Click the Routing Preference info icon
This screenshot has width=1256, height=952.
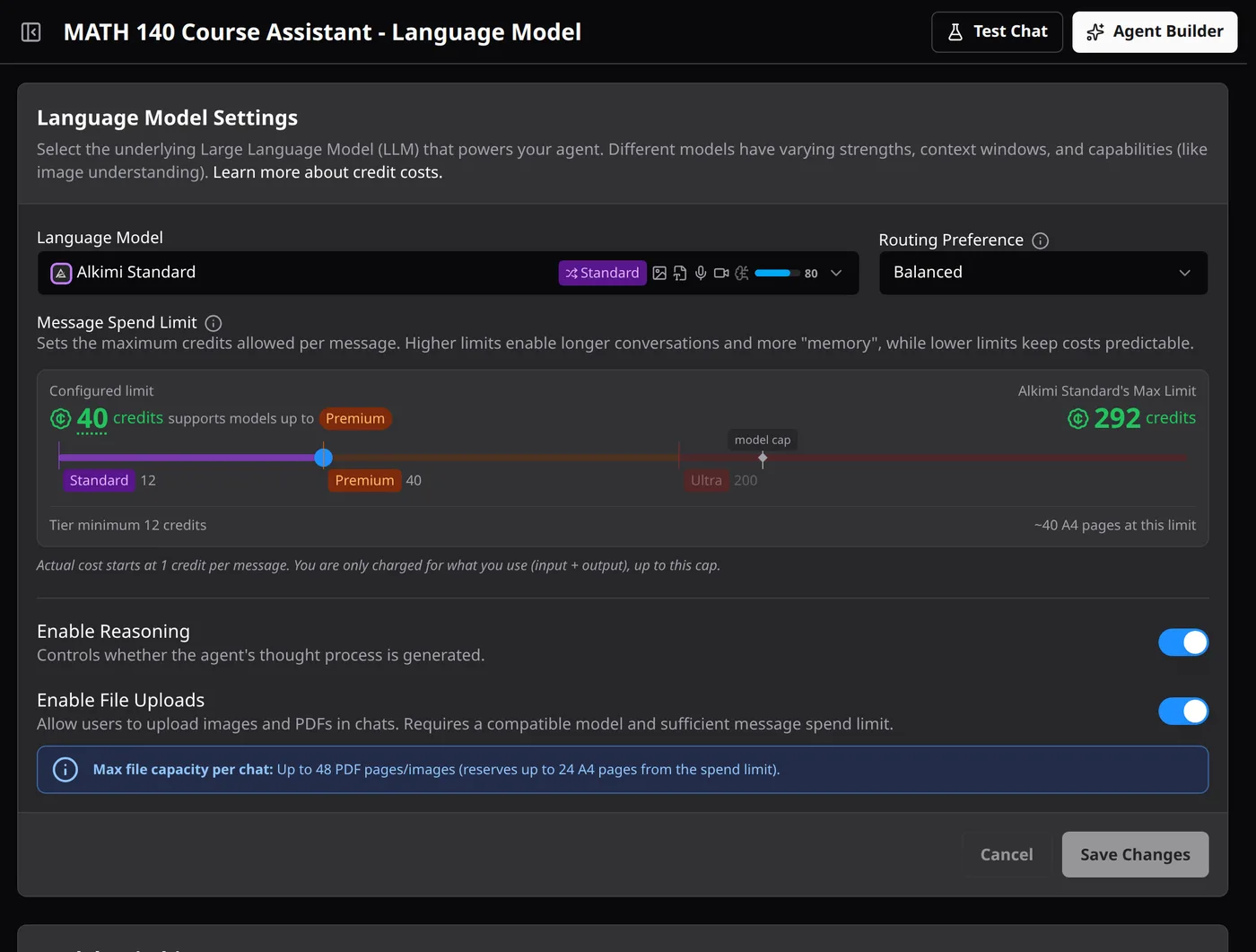point(1041,240)
